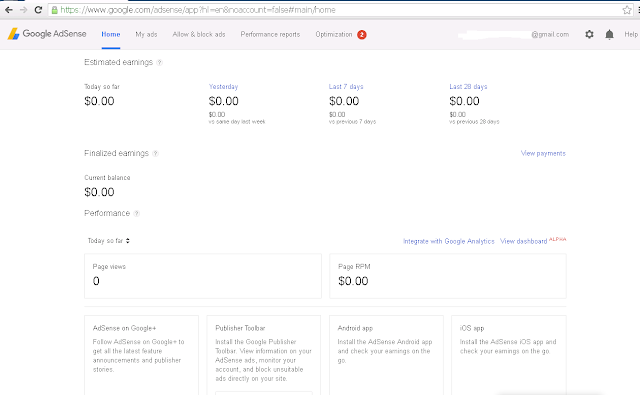Go back with the browser back arrow
This screenshot has width=640, height=395.
pyautogui.click(x=9, y=10)
